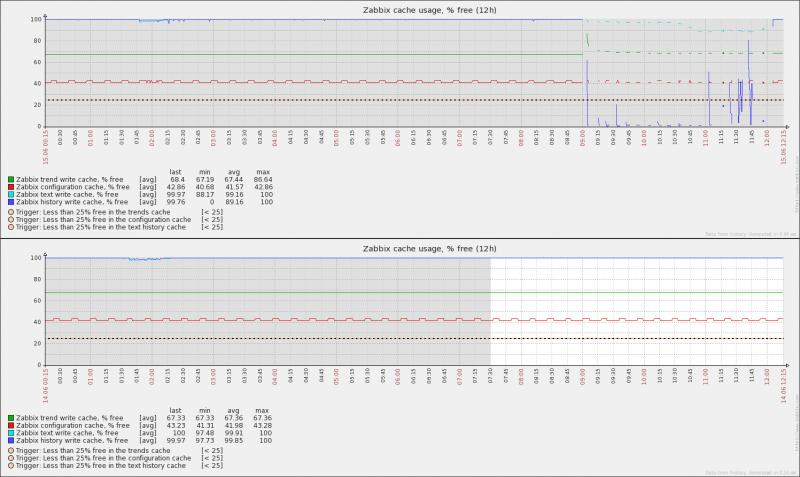Click the text history cache trigger circle icon in the 15.06 graph
Image resolution: width=800 pixels, height=477 pixels.
pyautogui.click(x=11, y=227)
